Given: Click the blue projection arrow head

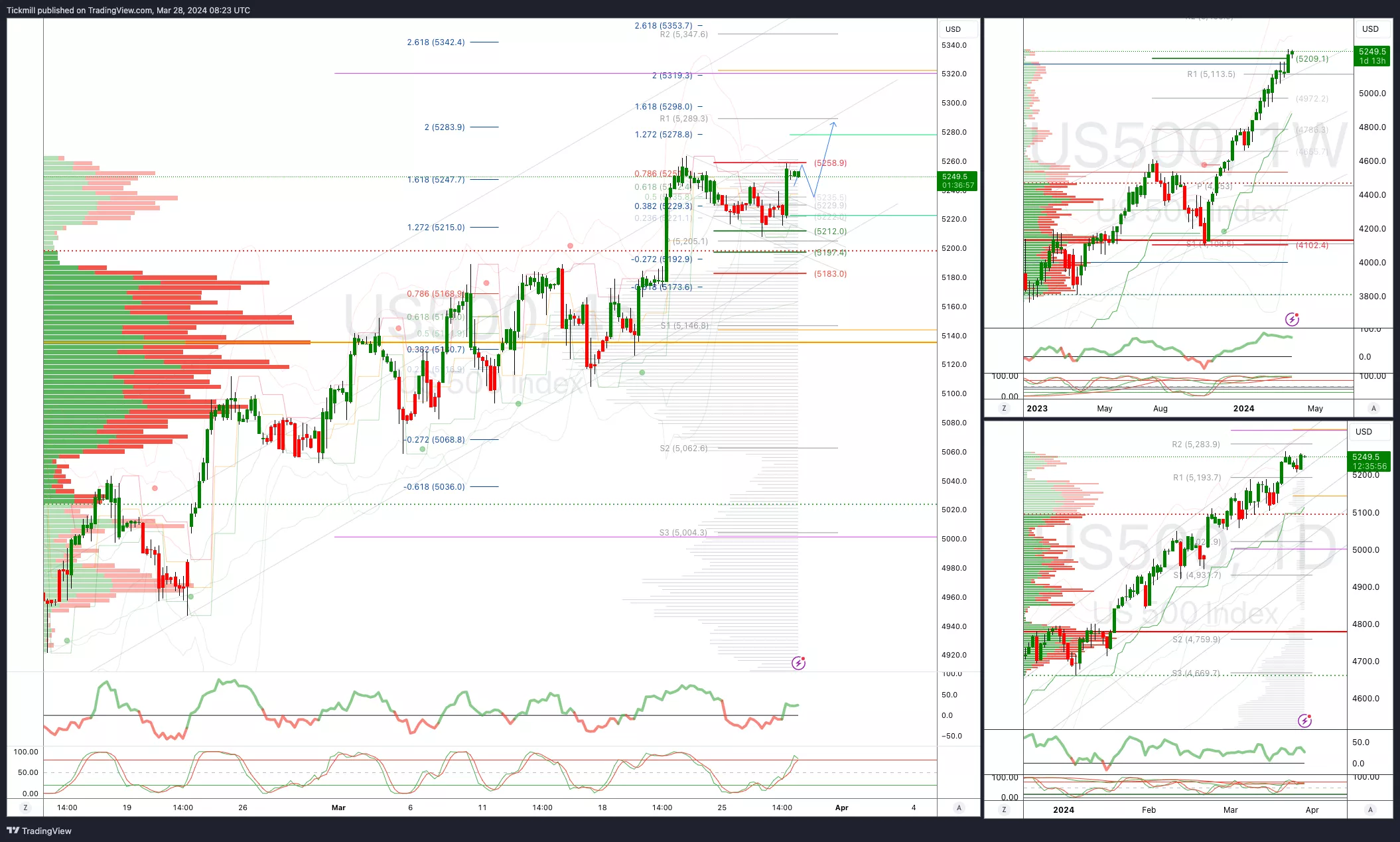Looking at the screenshot, I should point(833,123).
